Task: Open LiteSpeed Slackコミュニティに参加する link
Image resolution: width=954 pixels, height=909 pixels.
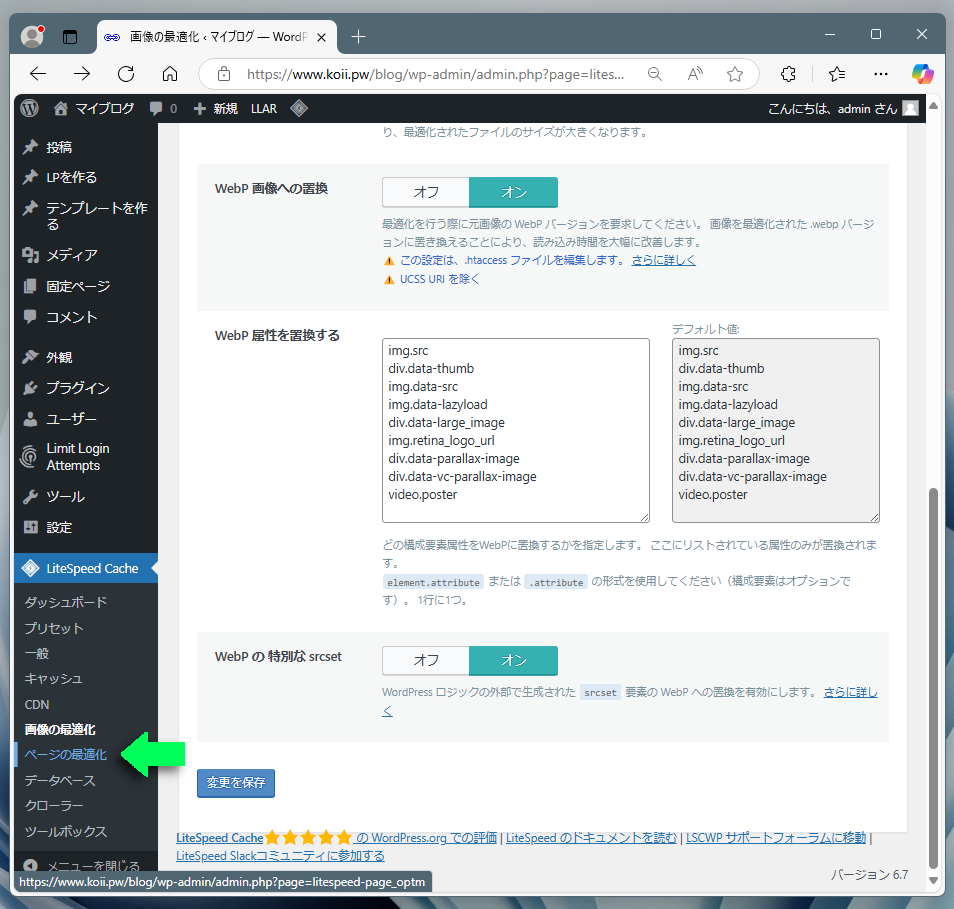Action: [280, 856]
